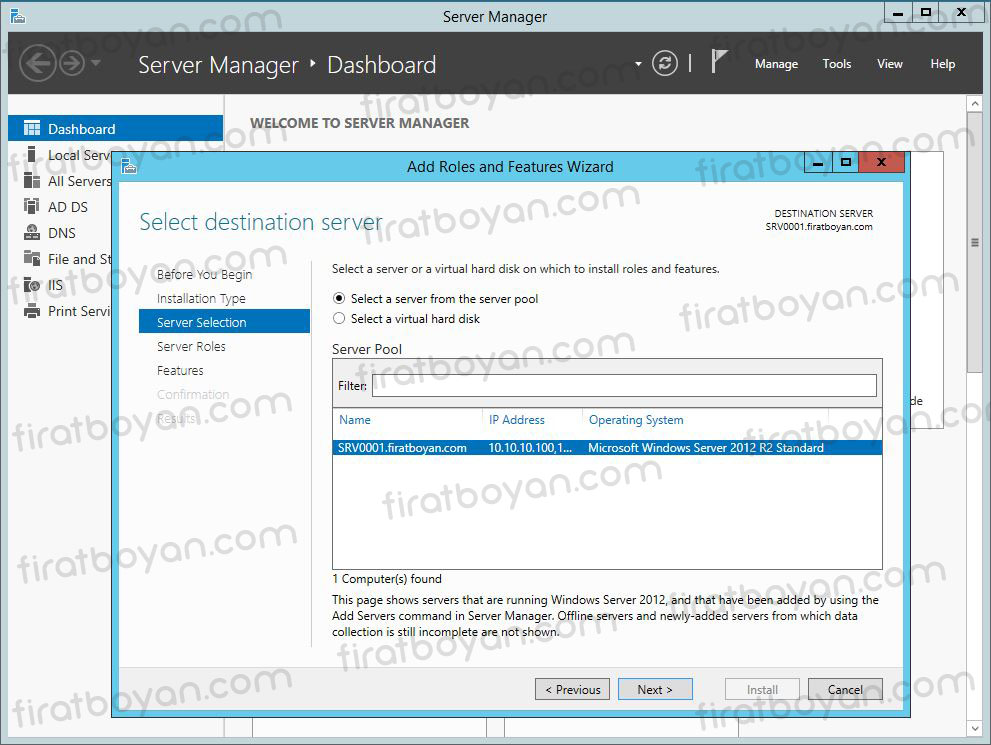Go to Server Roles wizard step
Screen dimensions: 991x745
[191, 346]
